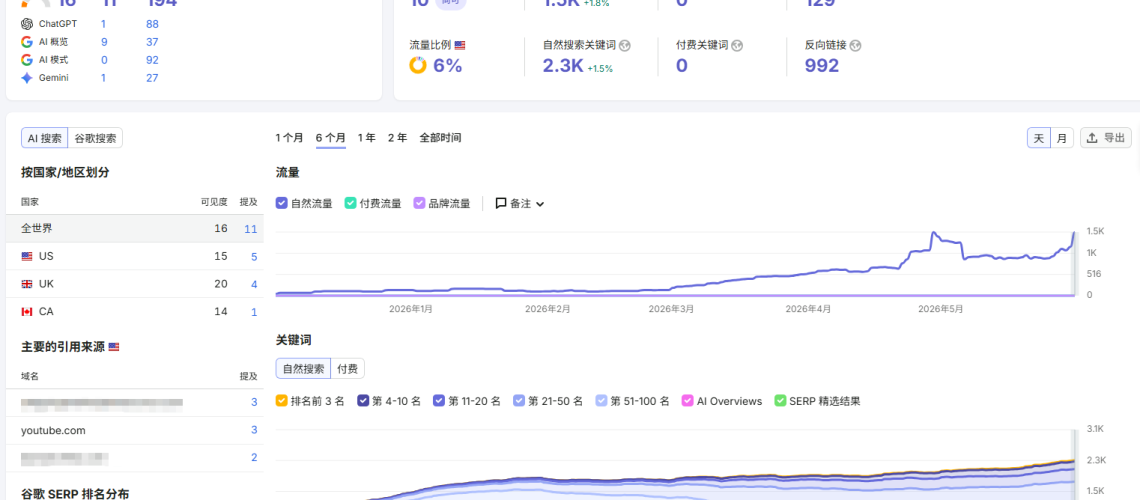Toggle the 第 21-50 名 checkbox
Image resolution: width=1140 pixels, height=500 pixels.
tap(518, 400)
